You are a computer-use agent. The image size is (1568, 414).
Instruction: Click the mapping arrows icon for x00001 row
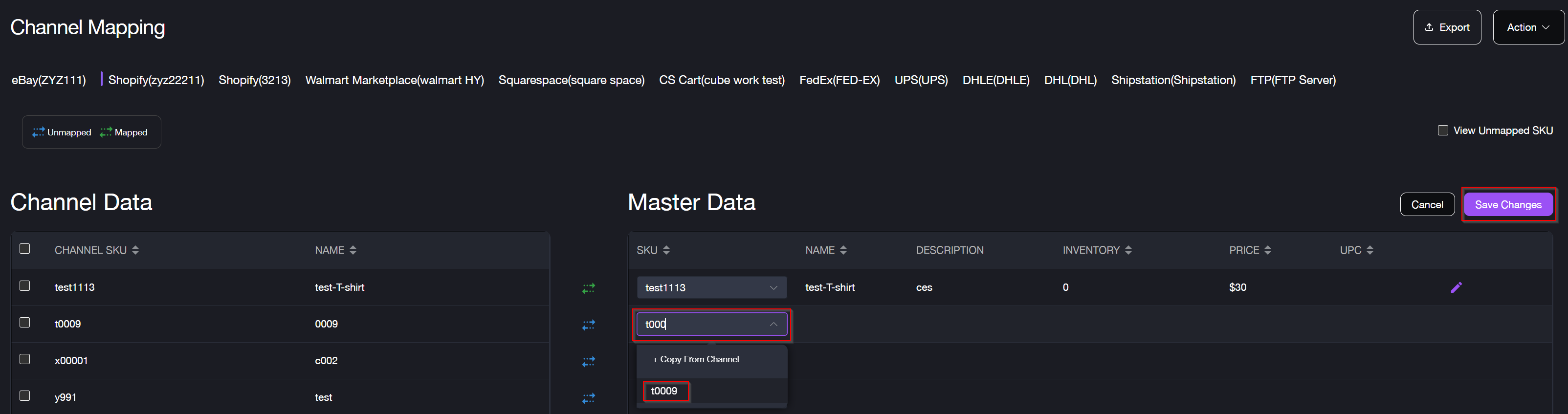[x=588, y=362]
